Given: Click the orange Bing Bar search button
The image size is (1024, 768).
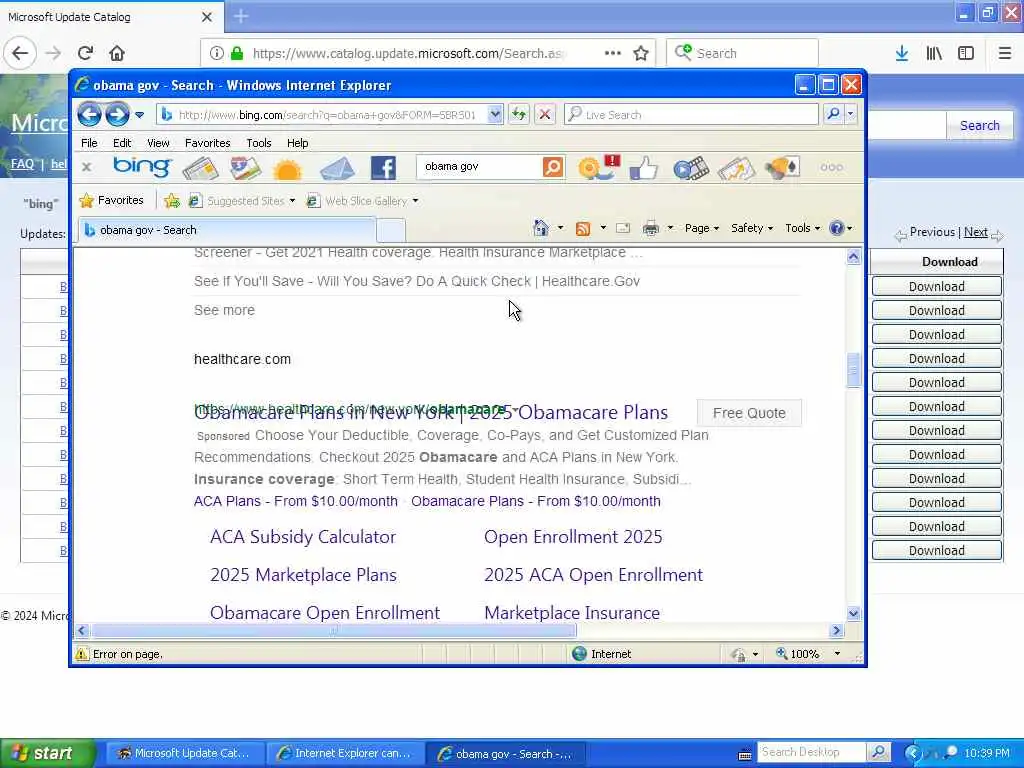Looking at the screenshot, I should coord(552,167).
